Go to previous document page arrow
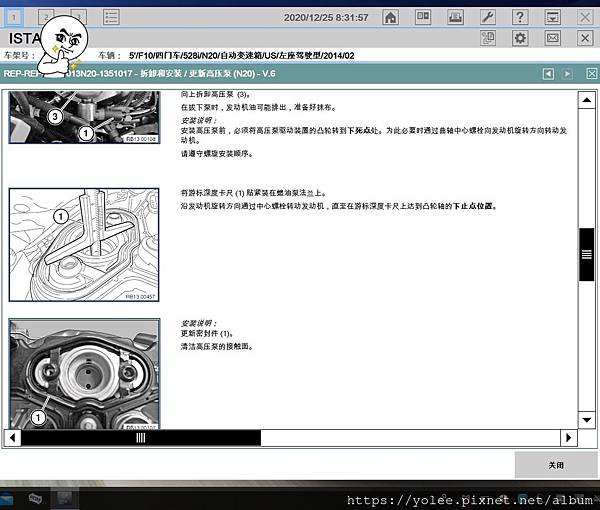The image size is (600, 510). (548, 74)
